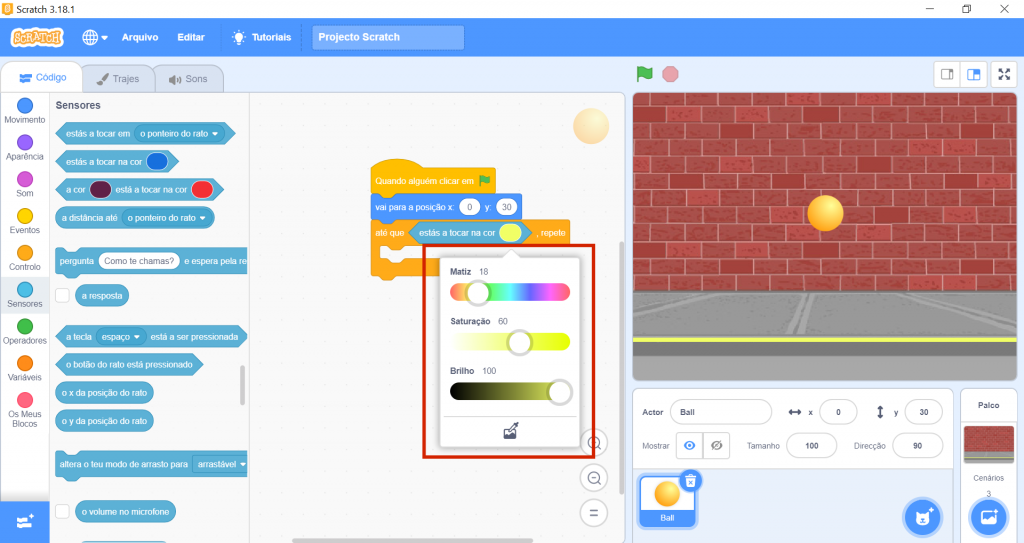The width and height of the screenshot is (1024, 543).
Task: Click the Actor name field Ball
Action: click(x=721, y=412)
